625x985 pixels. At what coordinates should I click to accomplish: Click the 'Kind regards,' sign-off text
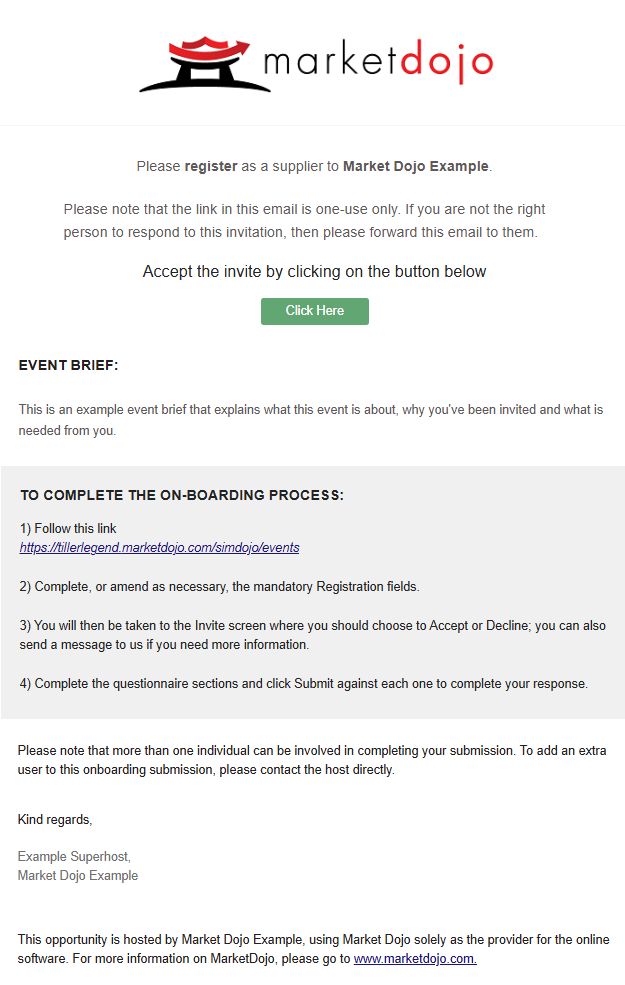pos(55,820)
